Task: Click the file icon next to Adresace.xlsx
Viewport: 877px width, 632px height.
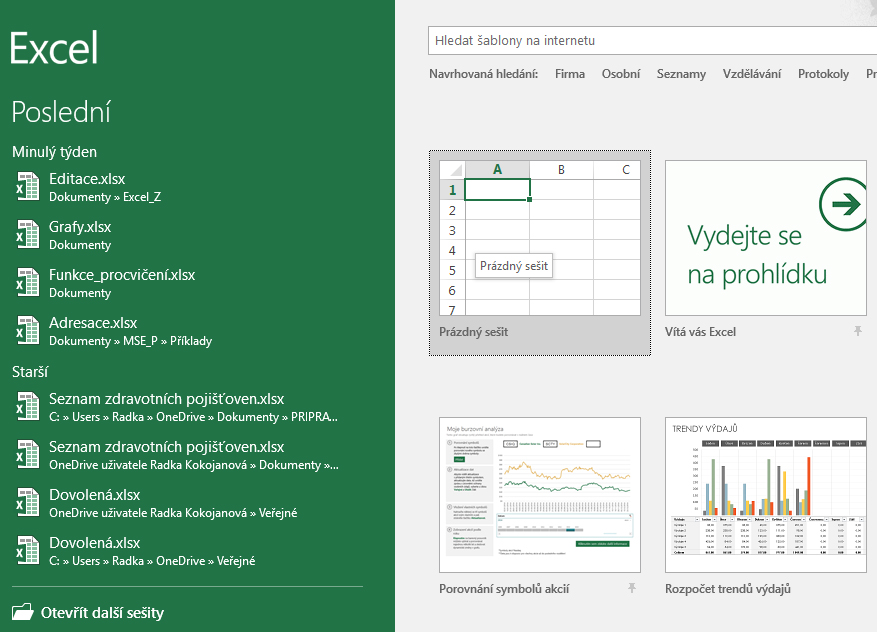Action: point(27,330)
